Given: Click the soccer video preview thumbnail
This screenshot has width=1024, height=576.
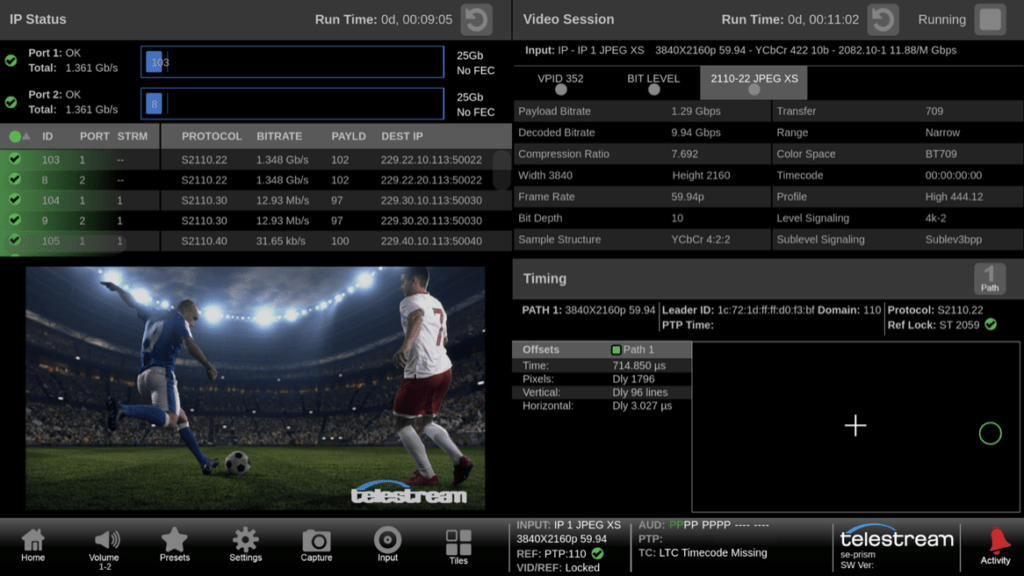Looking at the screenshot, I should [255, 388].
